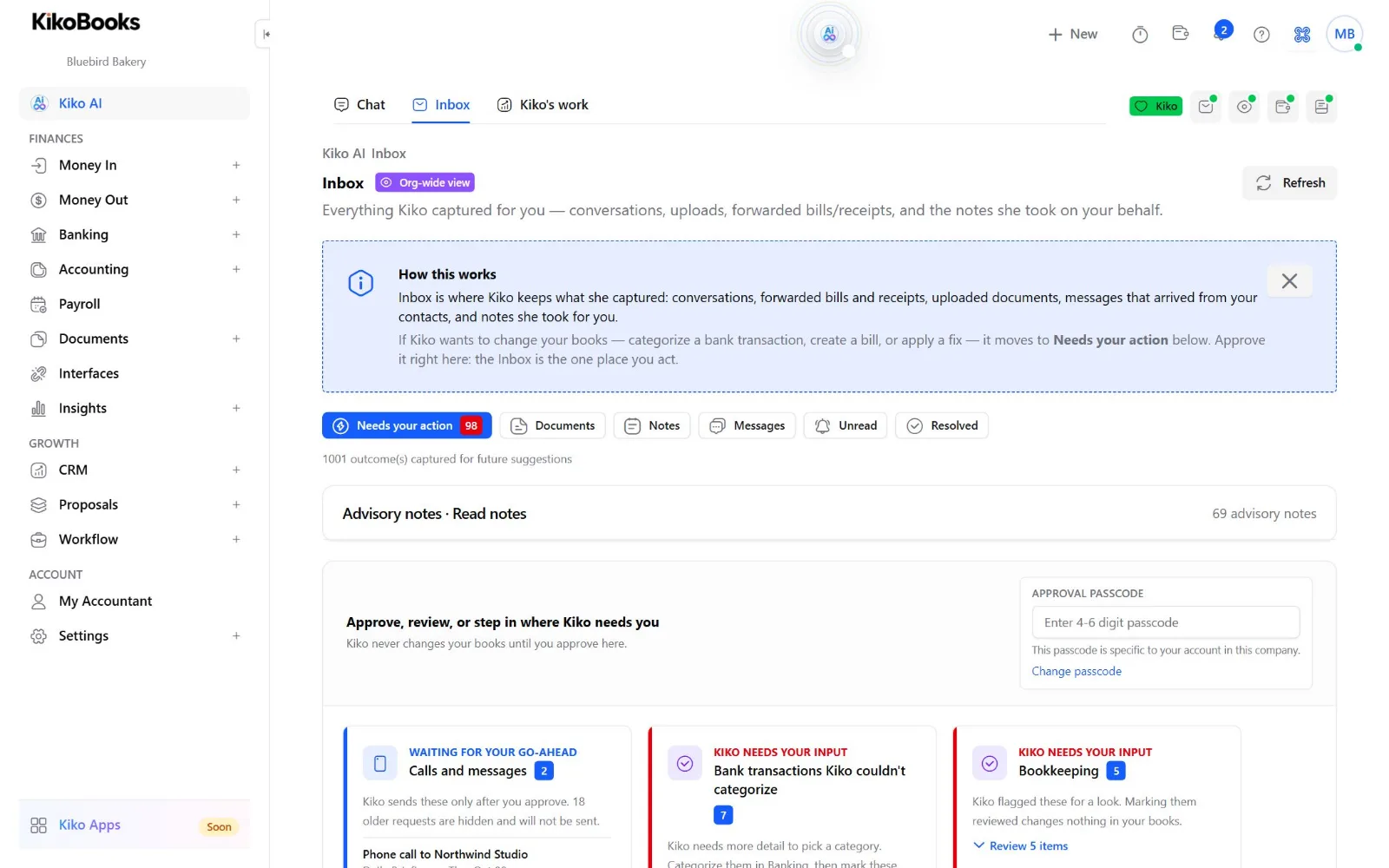Expand Money In with plus icon
The height and width of the screenshot is (868, 1389).
click(236, 165)
